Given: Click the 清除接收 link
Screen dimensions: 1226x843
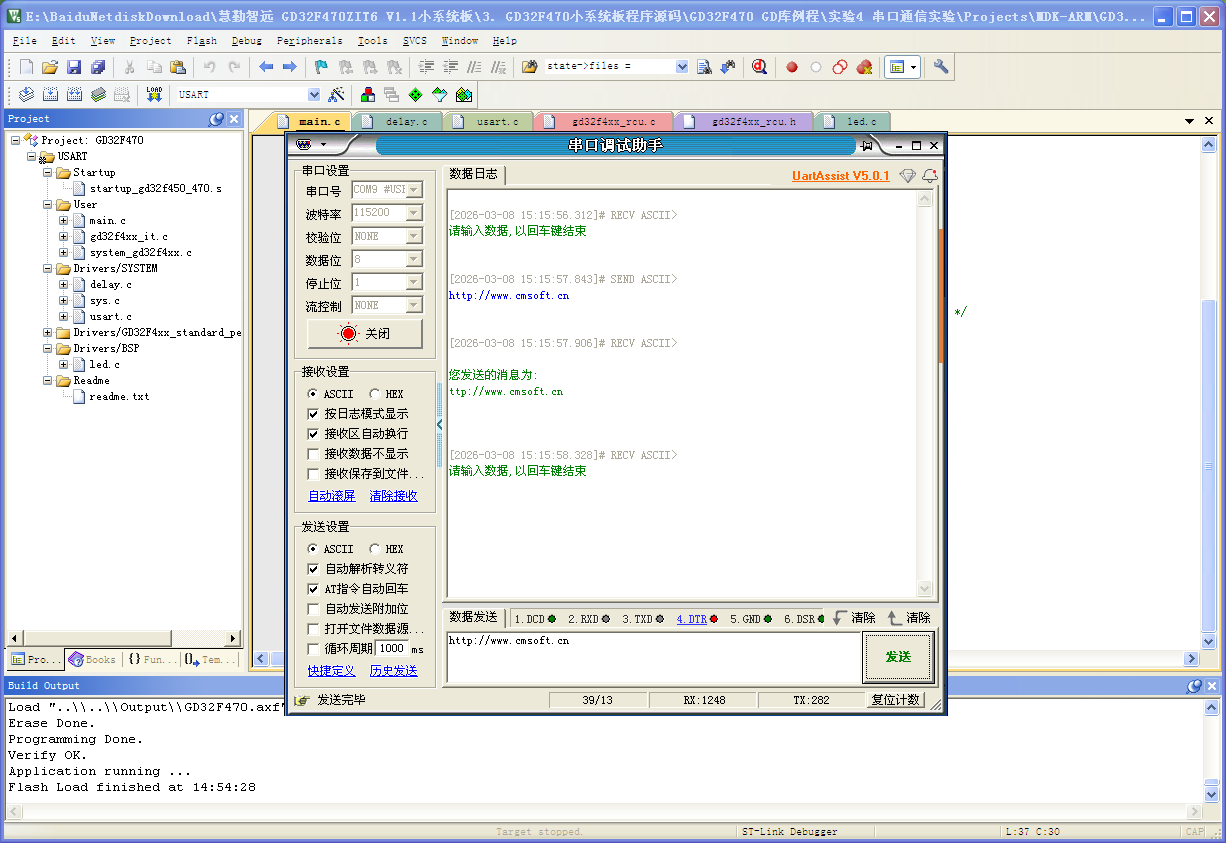Looking at the screenshot, I should [x=393, y=496].
